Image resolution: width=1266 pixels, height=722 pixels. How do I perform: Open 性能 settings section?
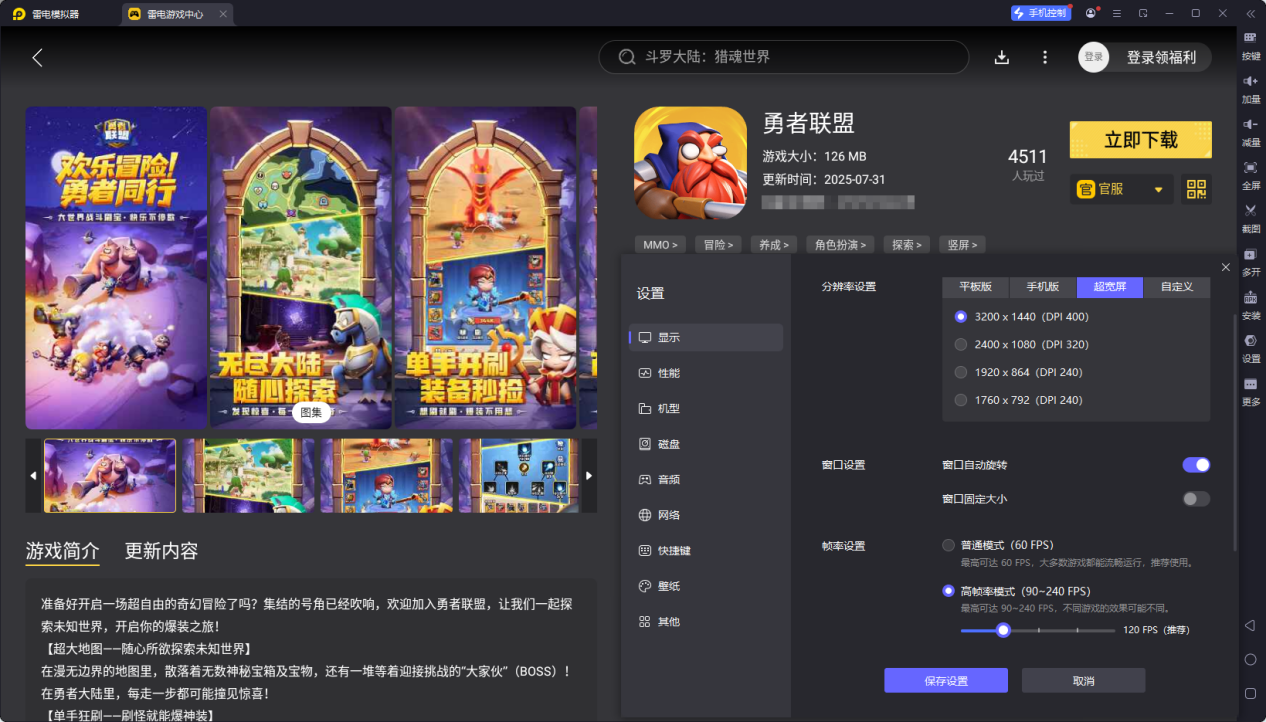(706, 373)
